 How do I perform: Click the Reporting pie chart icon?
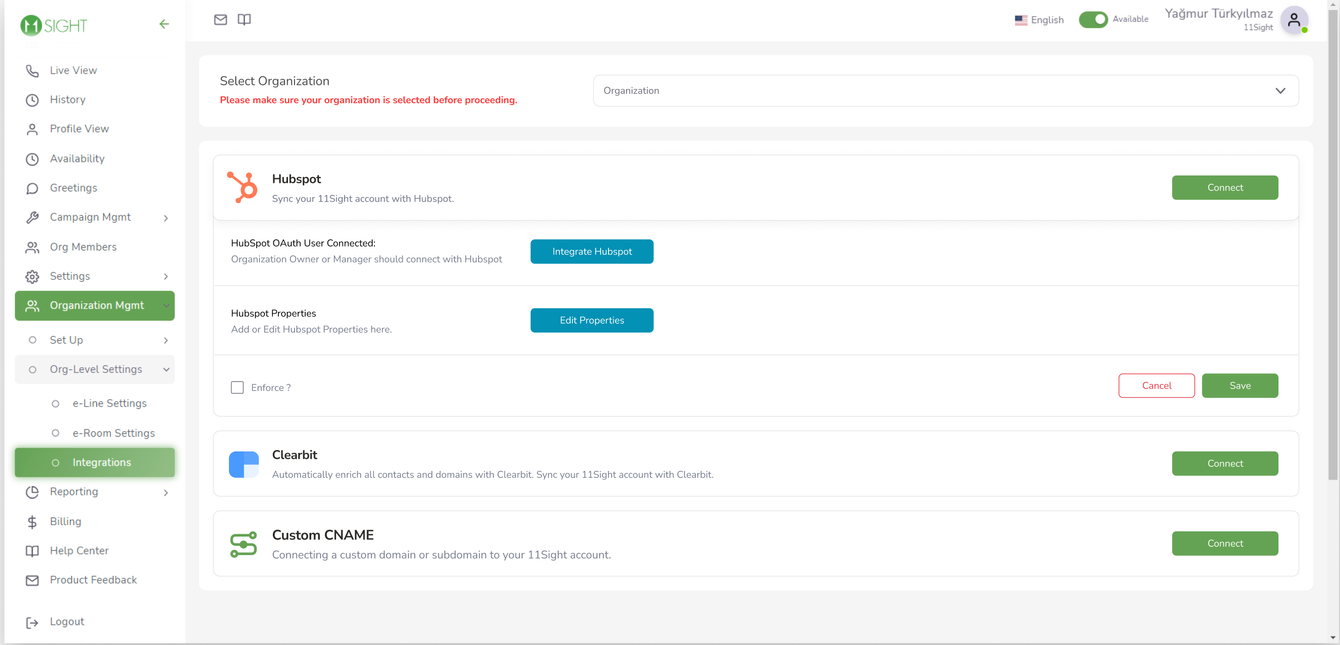(x=32, y=492)
